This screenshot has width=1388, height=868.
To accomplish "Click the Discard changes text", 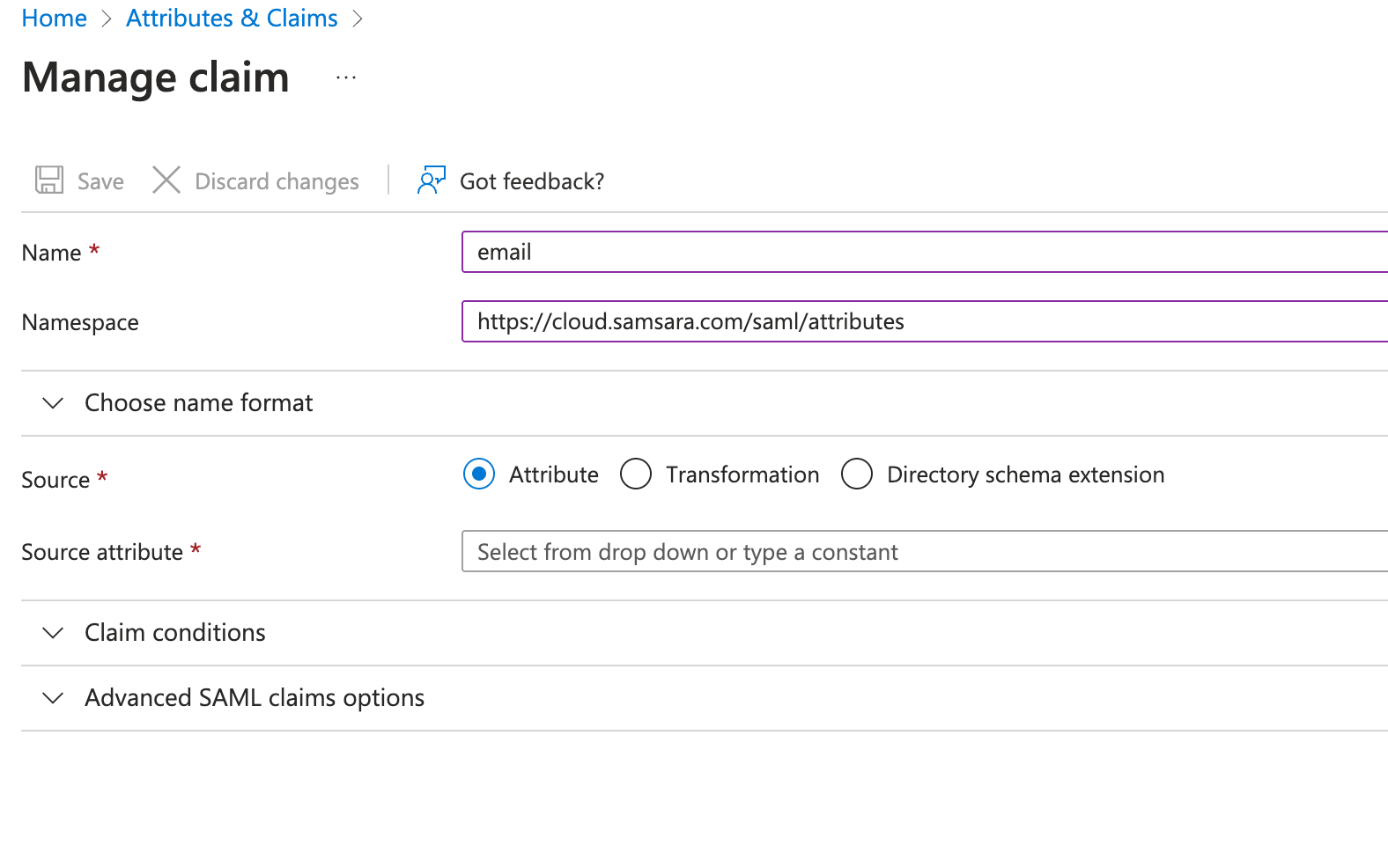I will (x=277, y=181).
